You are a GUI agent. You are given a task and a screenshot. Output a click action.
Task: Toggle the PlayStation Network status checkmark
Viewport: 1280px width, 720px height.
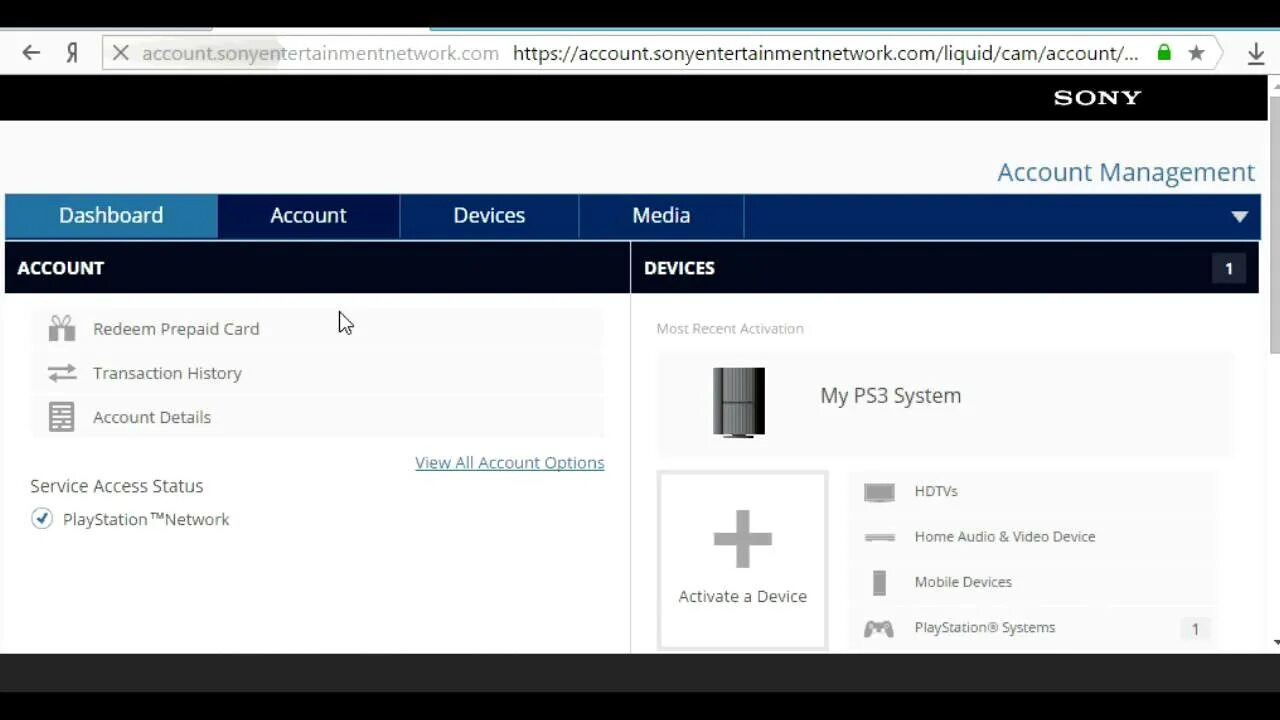click(x=41, y=518)
